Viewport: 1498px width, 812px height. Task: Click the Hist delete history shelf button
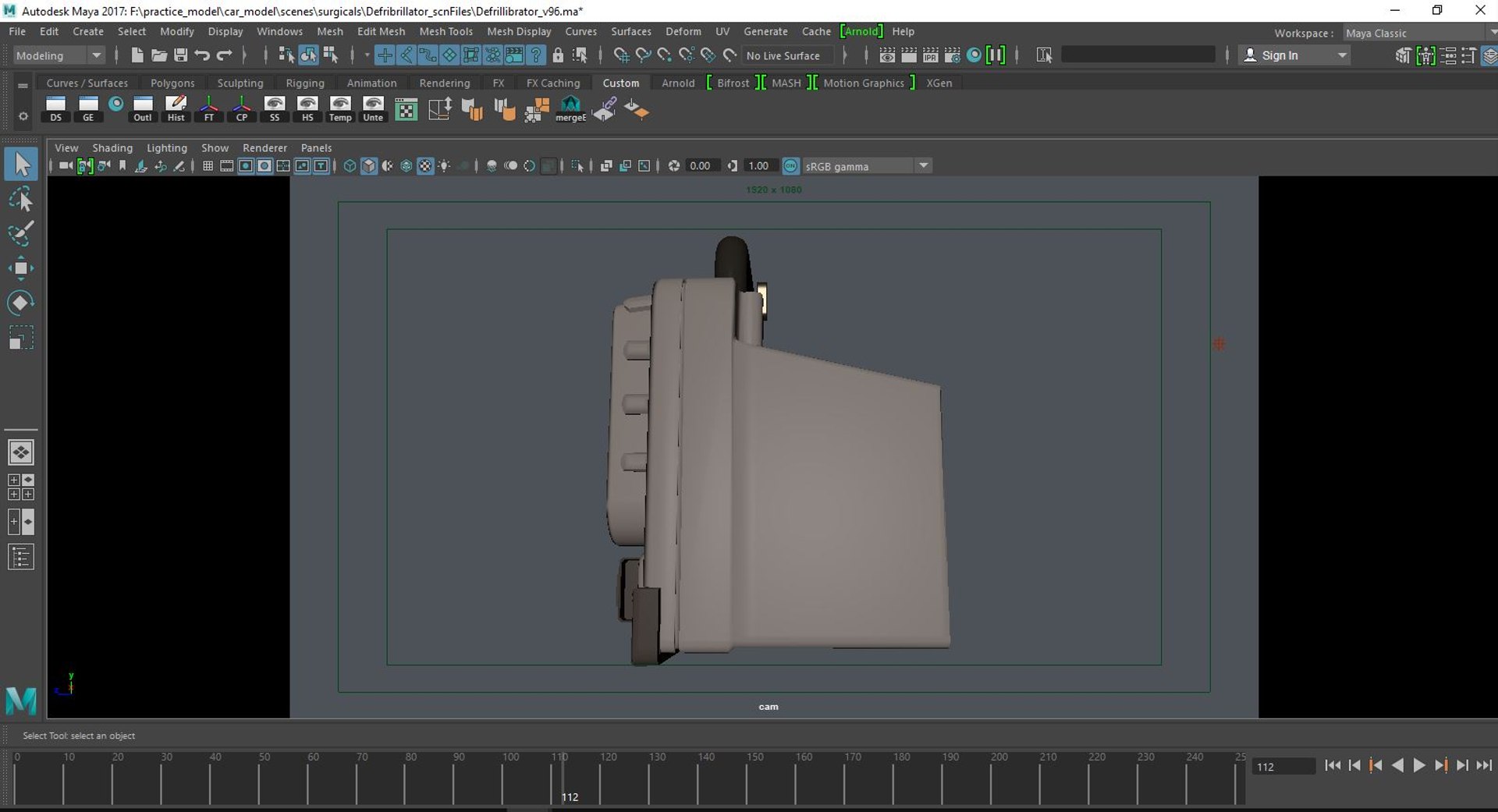[176, 109]
